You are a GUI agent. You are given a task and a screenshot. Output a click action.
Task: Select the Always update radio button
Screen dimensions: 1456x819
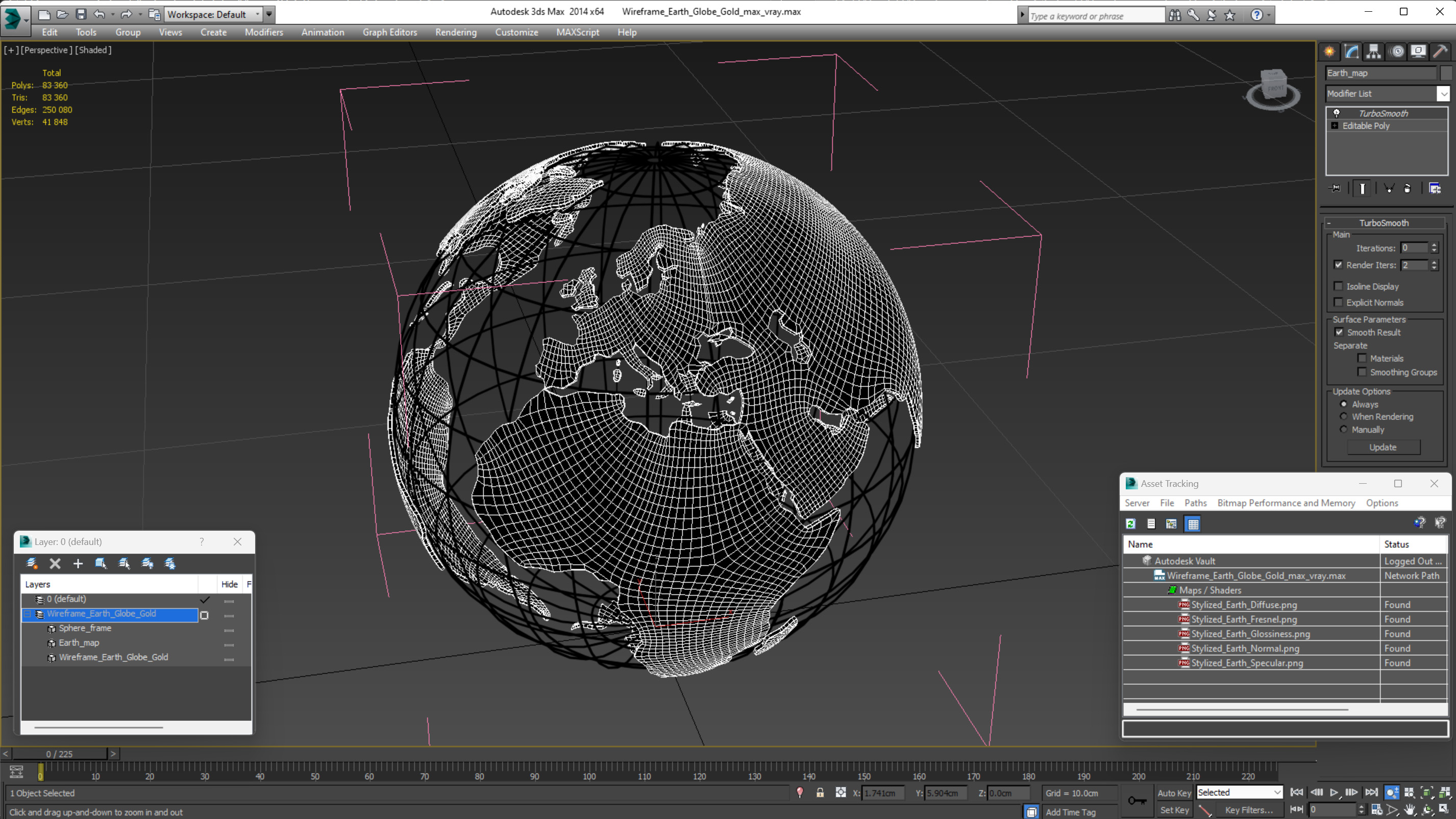(x=1344, y=404)
